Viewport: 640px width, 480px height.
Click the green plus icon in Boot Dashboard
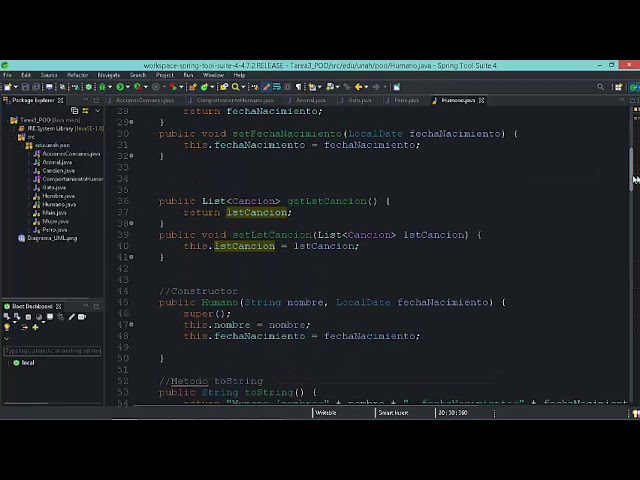pyautogui.click(x=35, y=327)
